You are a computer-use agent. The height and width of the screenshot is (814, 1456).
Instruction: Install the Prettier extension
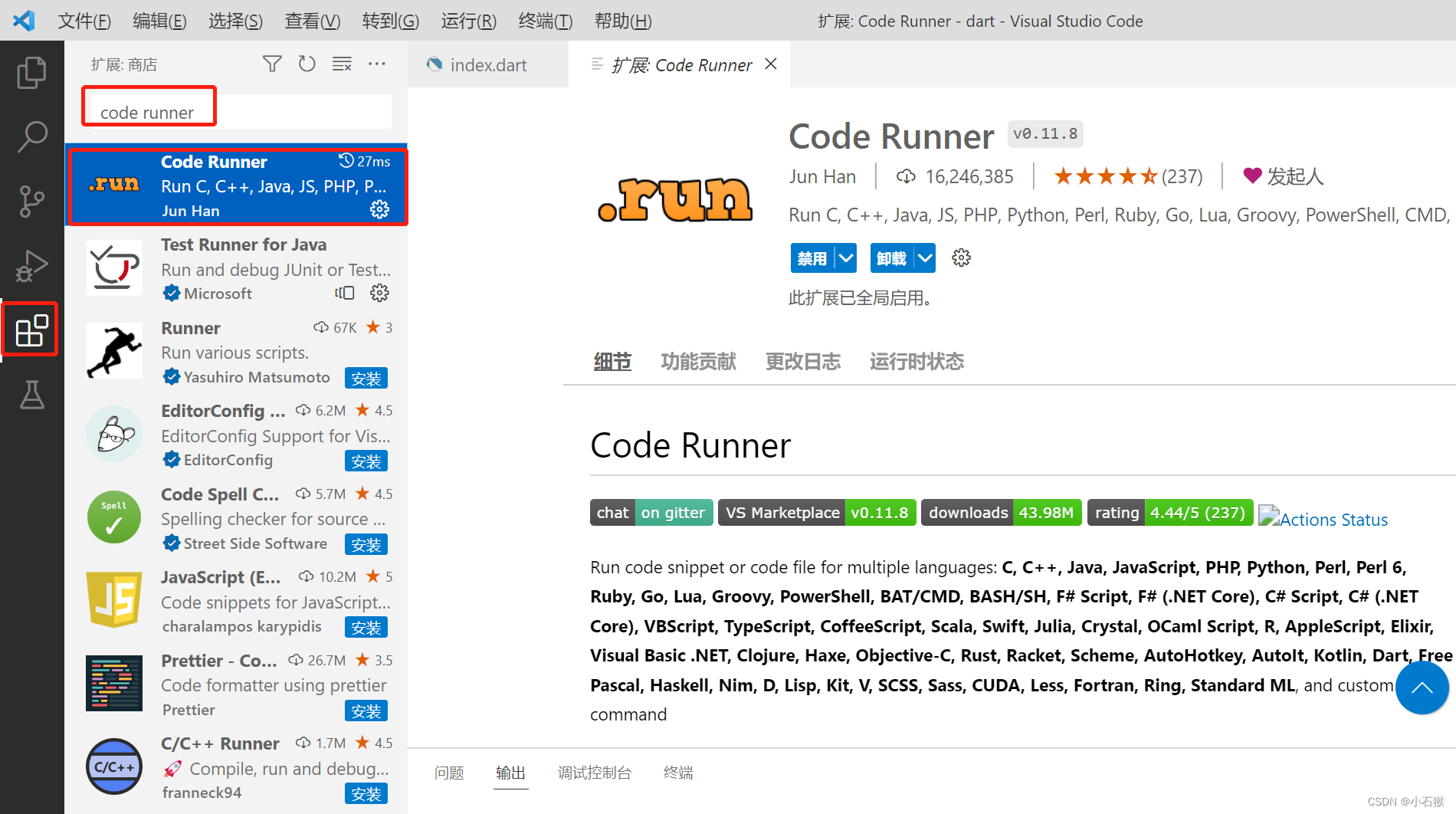(366, 711)
